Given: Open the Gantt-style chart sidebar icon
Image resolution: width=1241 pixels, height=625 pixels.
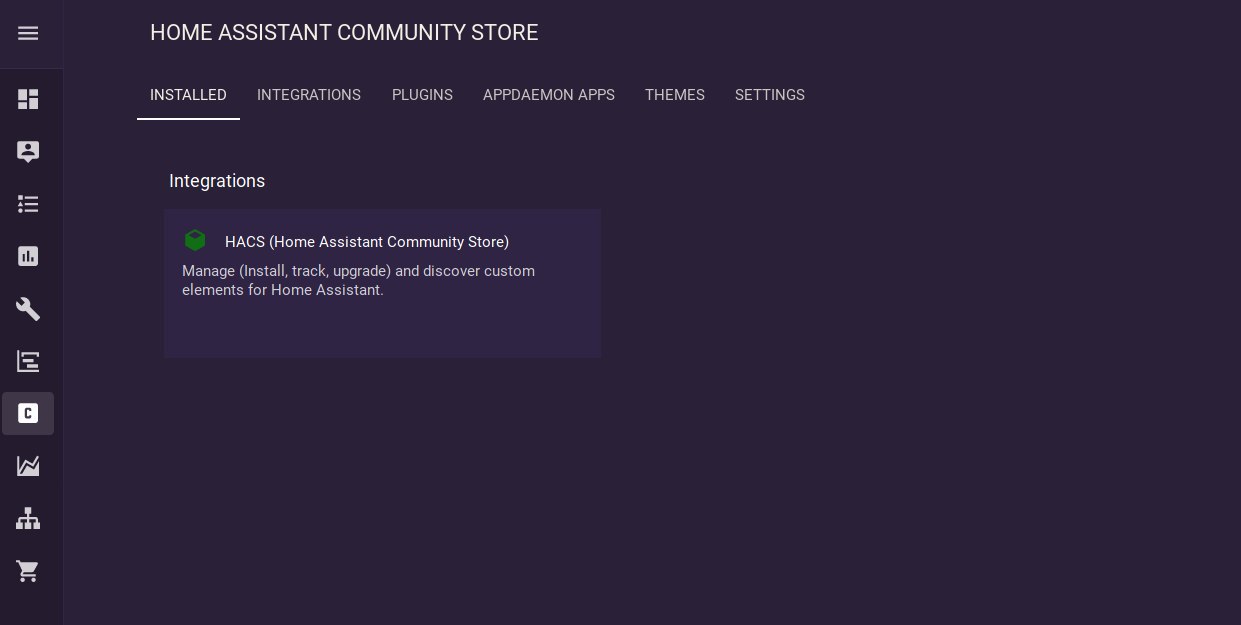Looking at the screenshot, I should (x=28, y=361).
